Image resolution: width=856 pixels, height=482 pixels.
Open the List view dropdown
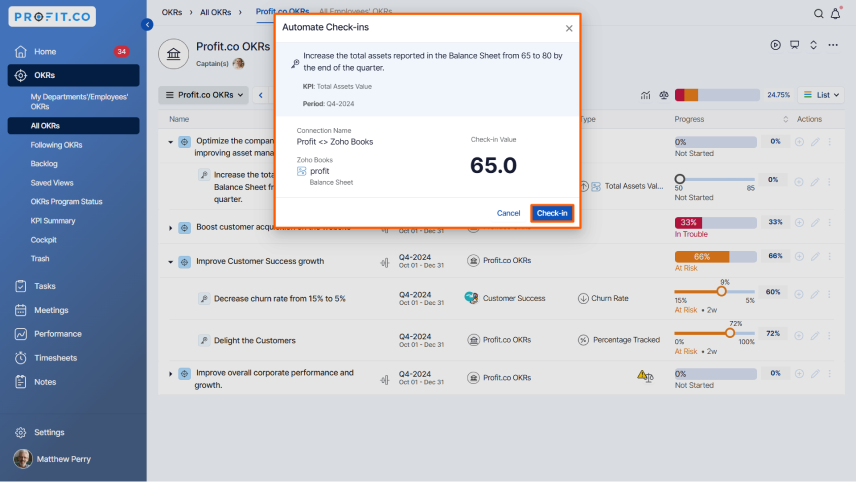(821, 95)
